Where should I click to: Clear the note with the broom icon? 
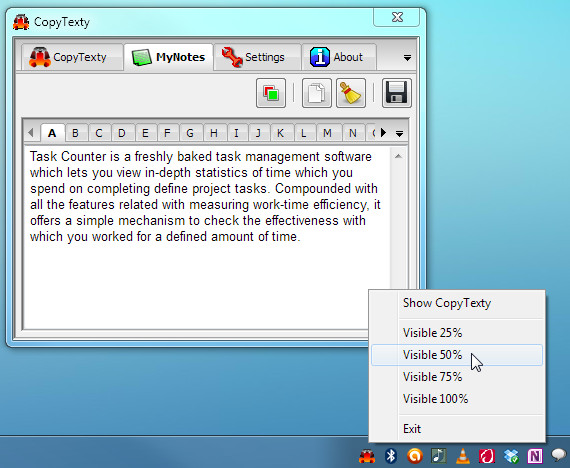pos(351,93)
